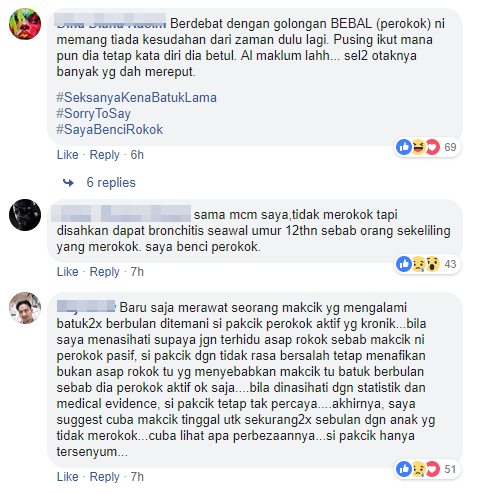Click heart reaction icon beside count 69
This screenshot has width=491, height=493.
(432, 147)
